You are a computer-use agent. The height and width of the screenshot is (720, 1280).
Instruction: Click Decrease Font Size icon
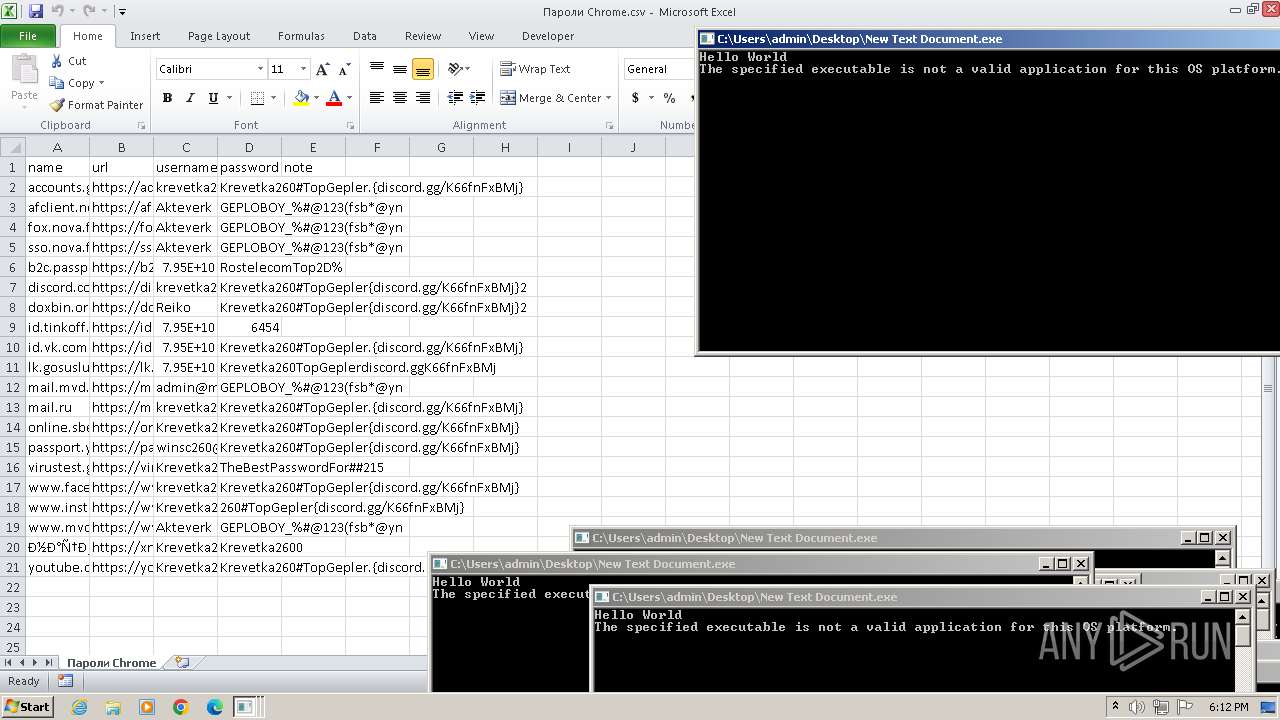pos(344,69)
